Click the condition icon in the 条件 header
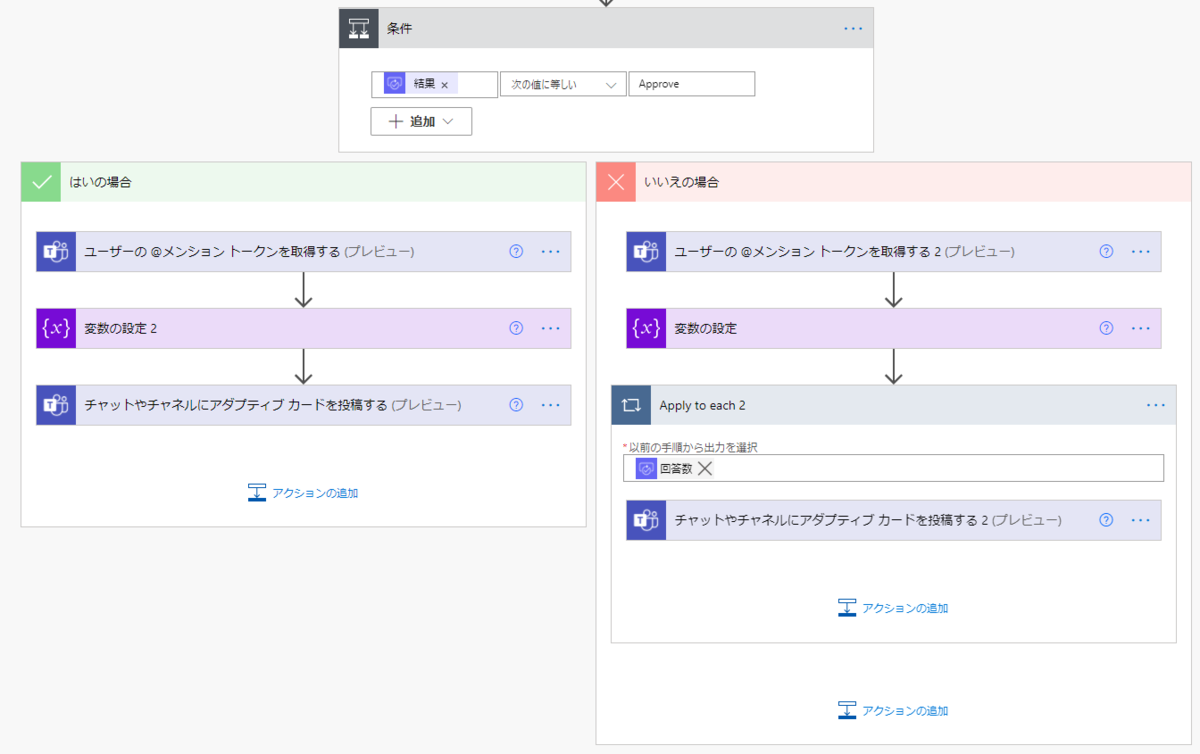The width and height of the screenshot is (1200, 754). click(357, 28)
